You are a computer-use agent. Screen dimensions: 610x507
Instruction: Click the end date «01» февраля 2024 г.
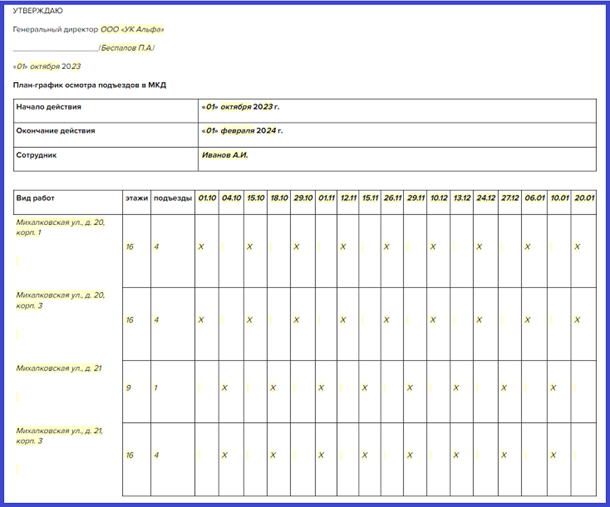click(242, 131)
